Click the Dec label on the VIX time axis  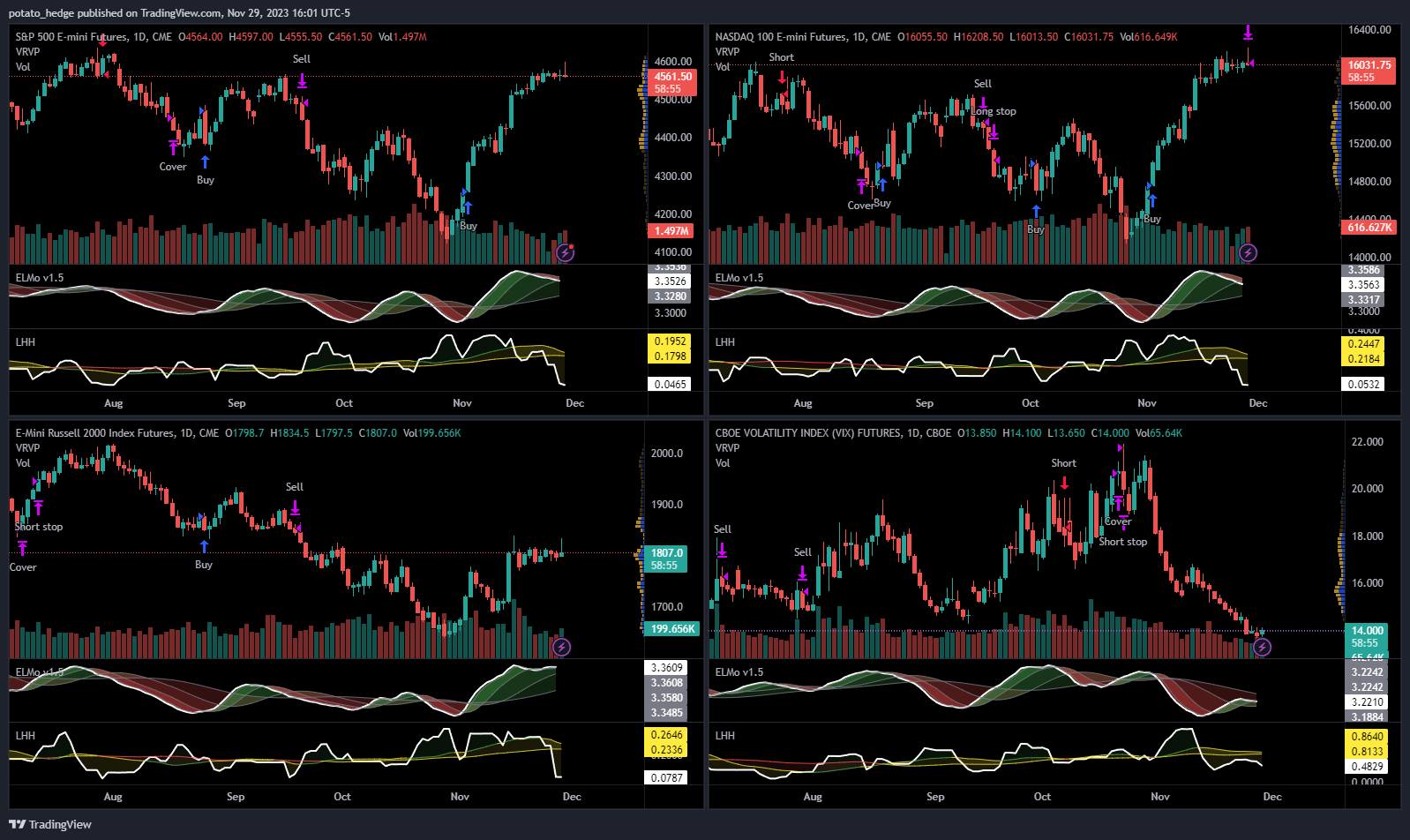pyautogui.click(x=1271, y=797)
